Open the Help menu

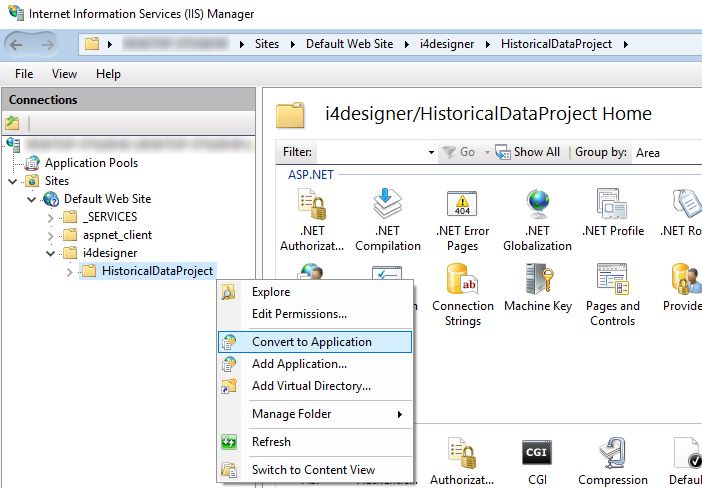(108, 74)
